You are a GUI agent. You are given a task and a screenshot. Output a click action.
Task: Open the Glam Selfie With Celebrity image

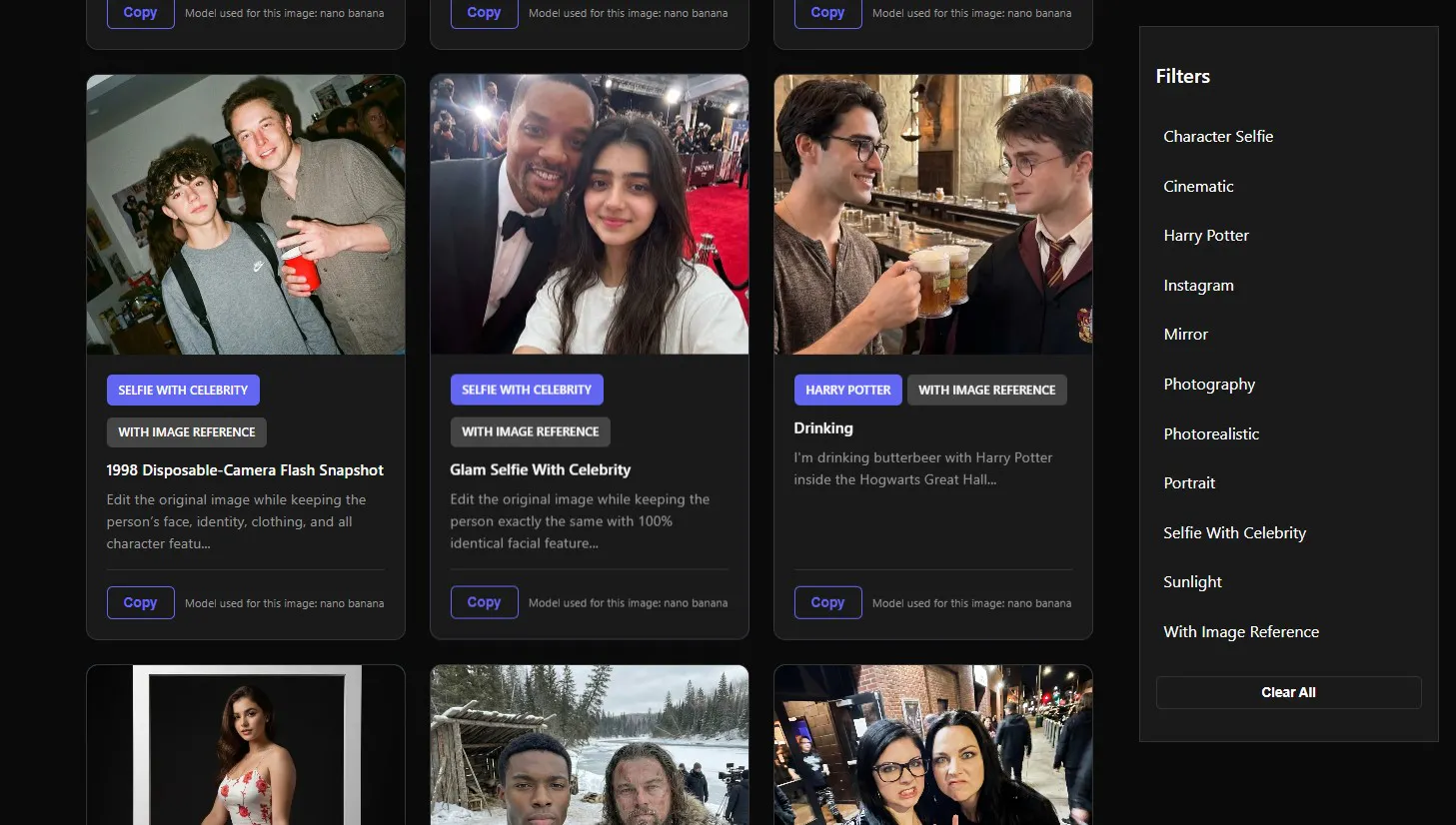[590, 215]
